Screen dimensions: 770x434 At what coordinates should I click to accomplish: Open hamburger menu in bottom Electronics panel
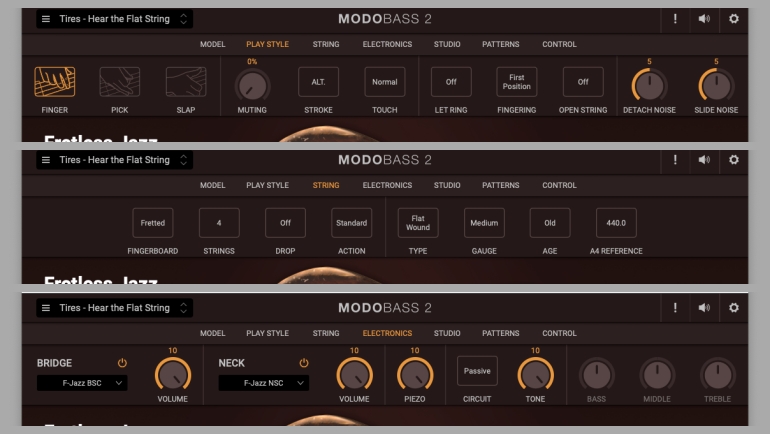tap(46, 308)
